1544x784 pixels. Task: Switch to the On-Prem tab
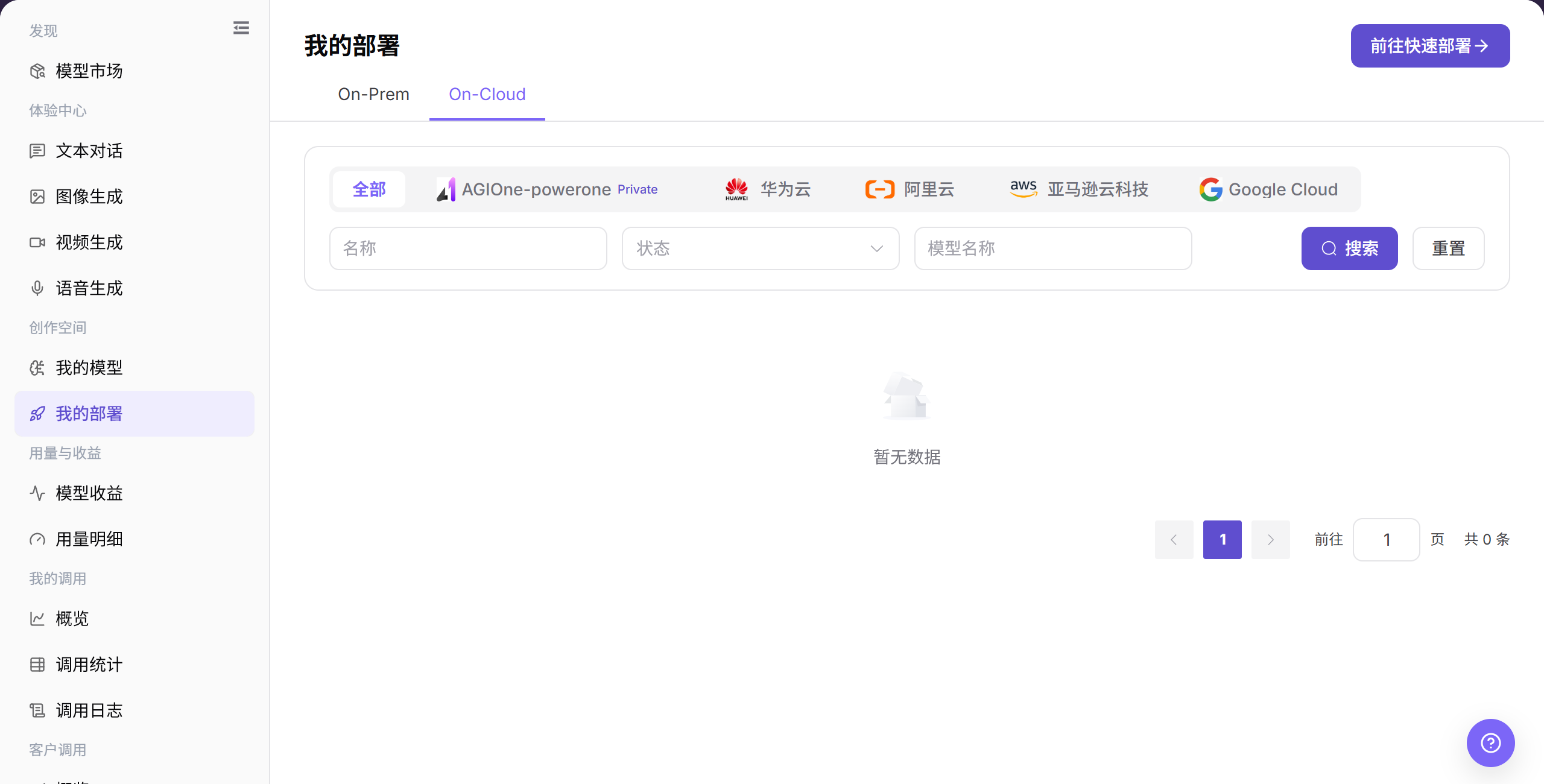click(373, 95)
